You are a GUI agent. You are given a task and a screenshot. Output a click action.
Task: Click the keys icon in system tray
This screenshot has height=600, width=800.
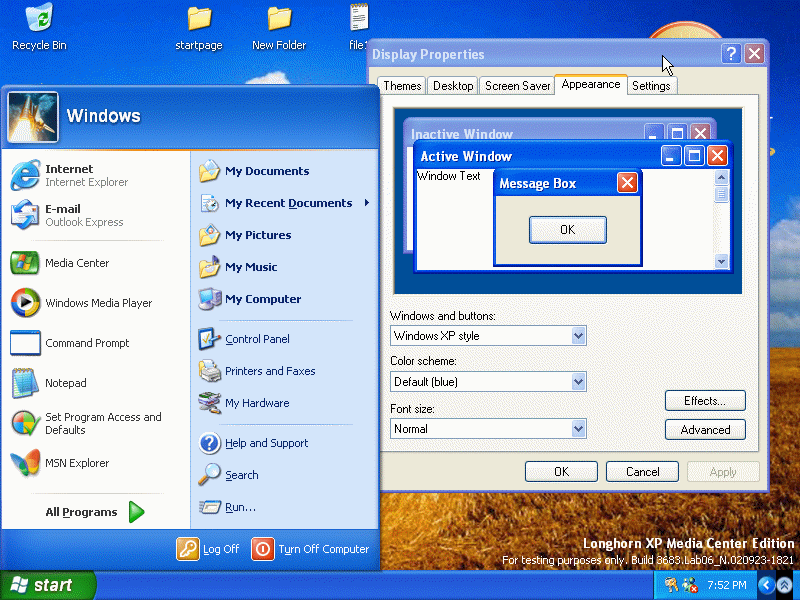point(670,585)
